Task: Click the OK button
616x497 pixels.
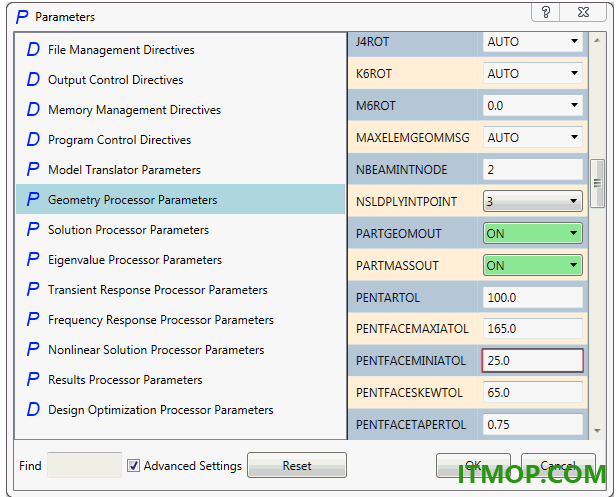Action: pyautogui.click(x=473, y=466)
